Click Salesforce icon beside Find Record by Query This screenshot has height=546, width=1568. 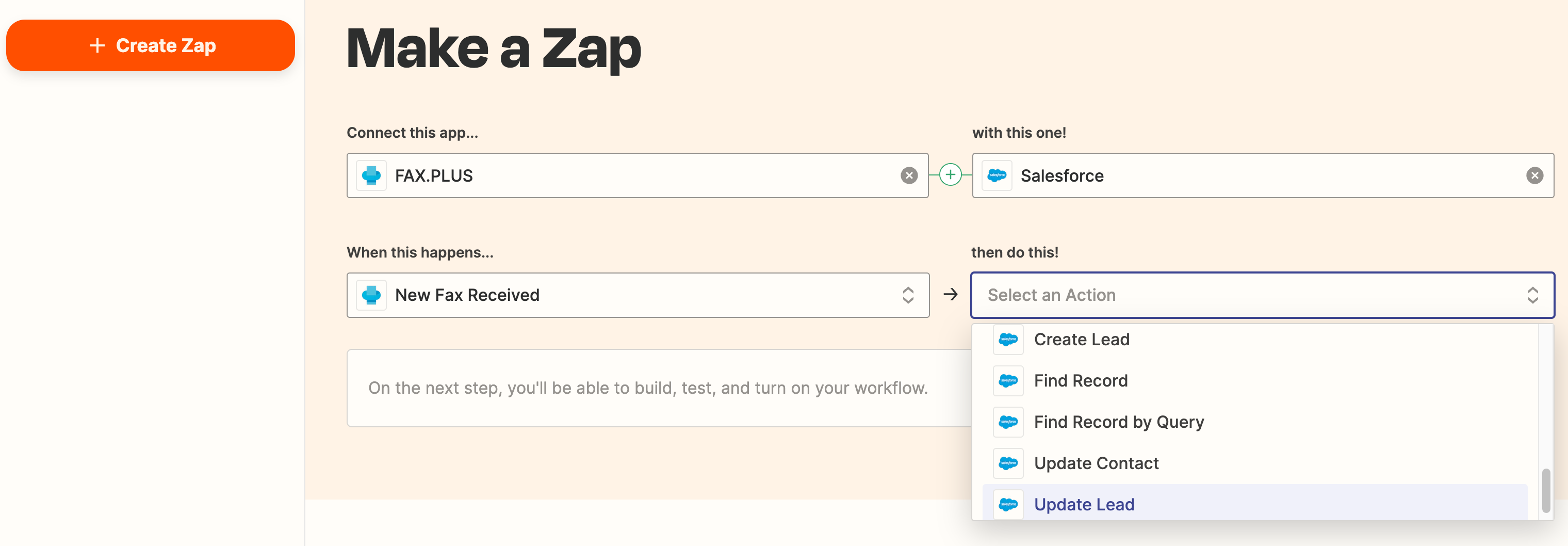tap(1008, 423)
